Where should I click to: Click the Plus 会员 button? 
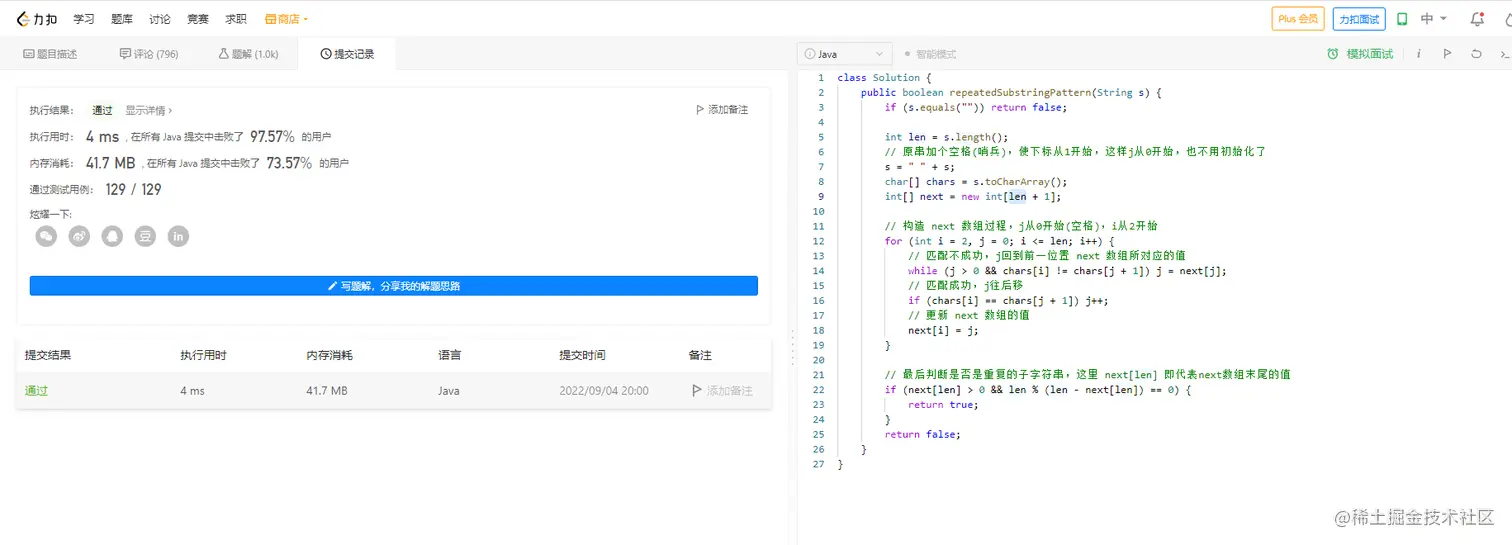(x=1298, y=19)
